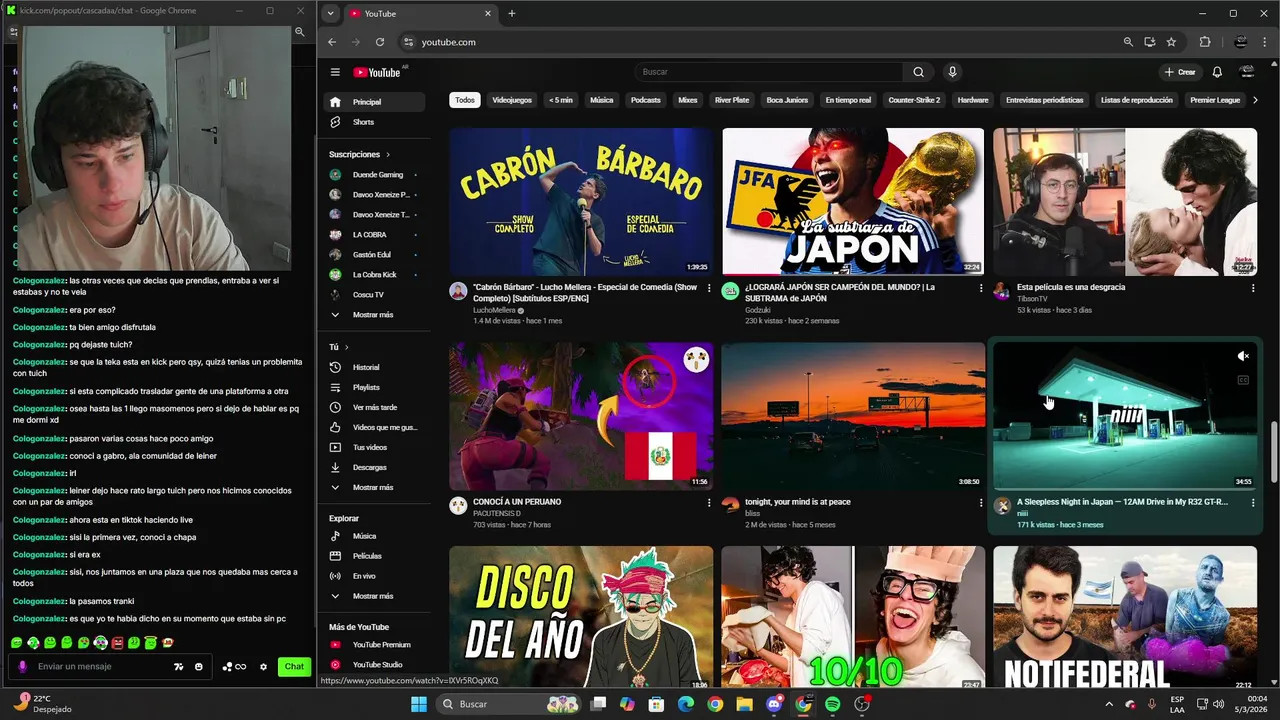The width and height of the screenshot is (1280, 720).
Task: Click the green Chat send button
Action: pos(294,667)
